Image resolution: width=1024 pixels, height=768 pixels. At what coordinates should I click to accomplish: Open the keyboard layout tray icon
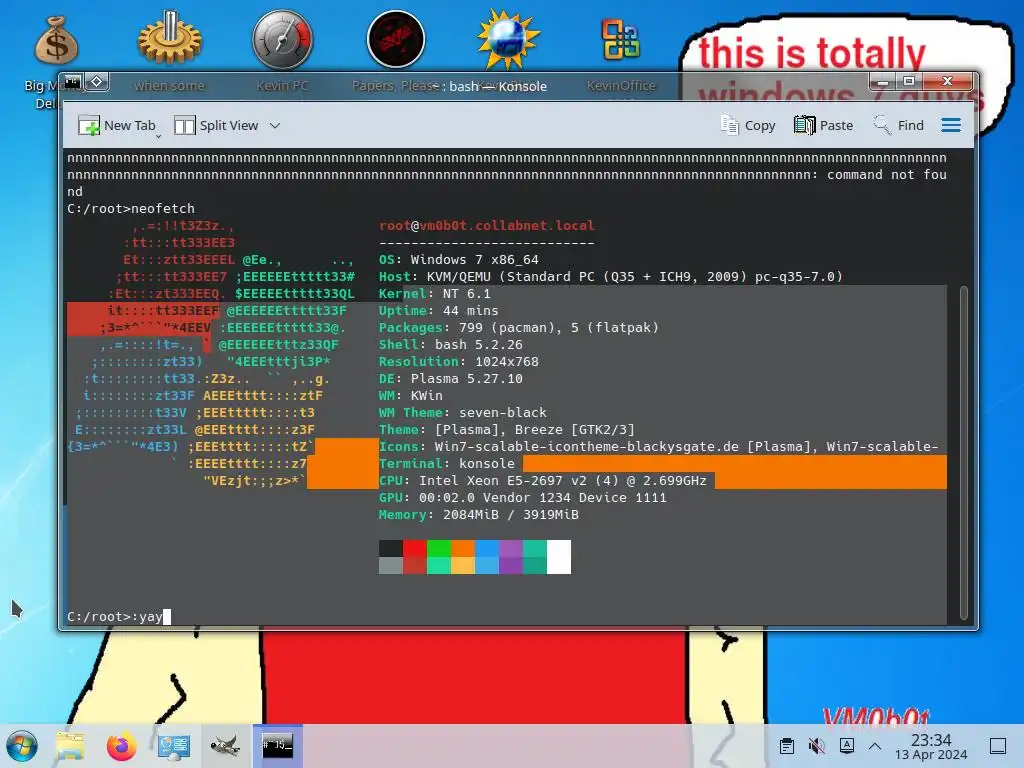(846, 745)
